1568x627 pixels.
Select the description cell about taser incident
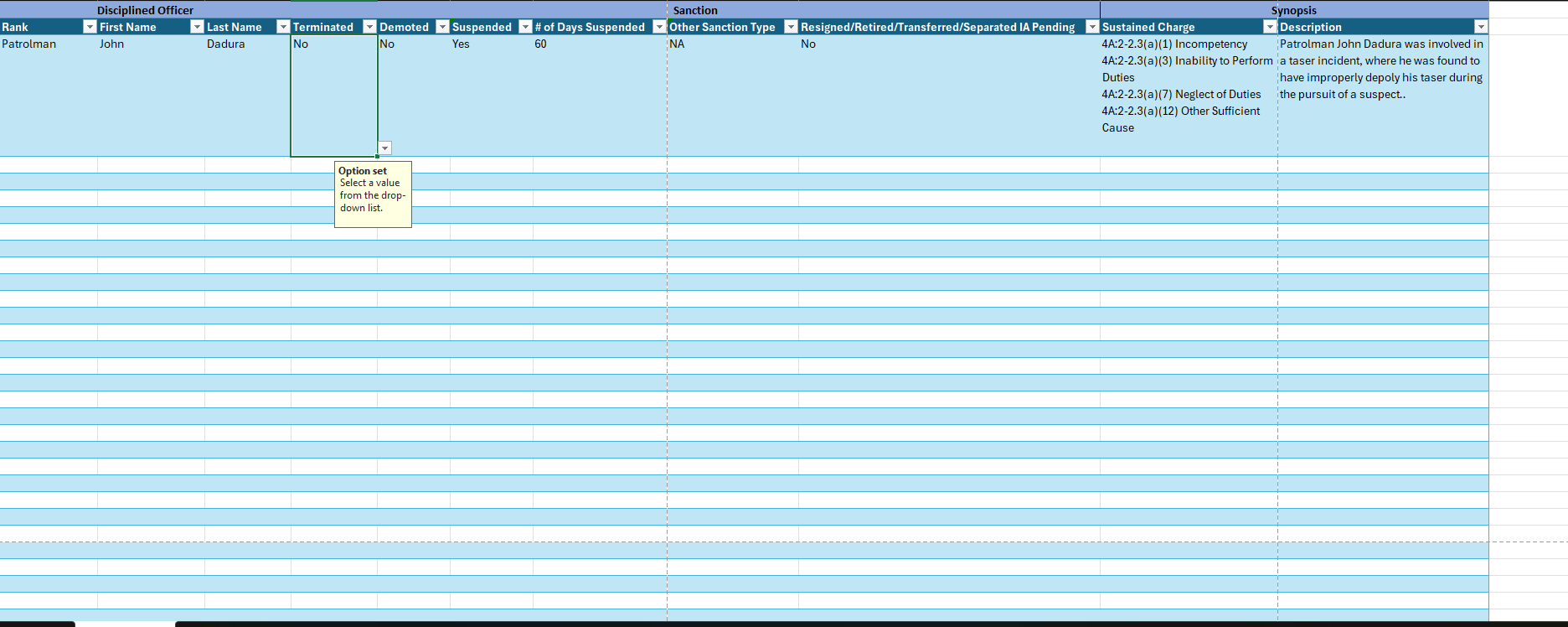(1383, 96)
